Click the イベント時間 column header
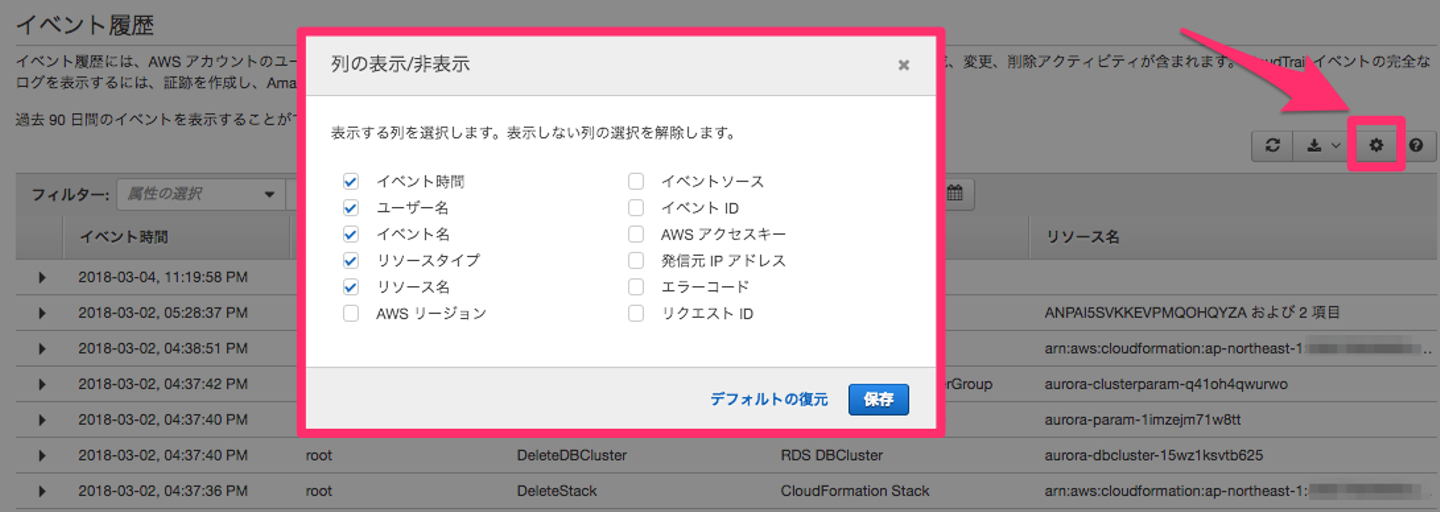Viewport: 1440px width, 512px height. click(124, 238)
